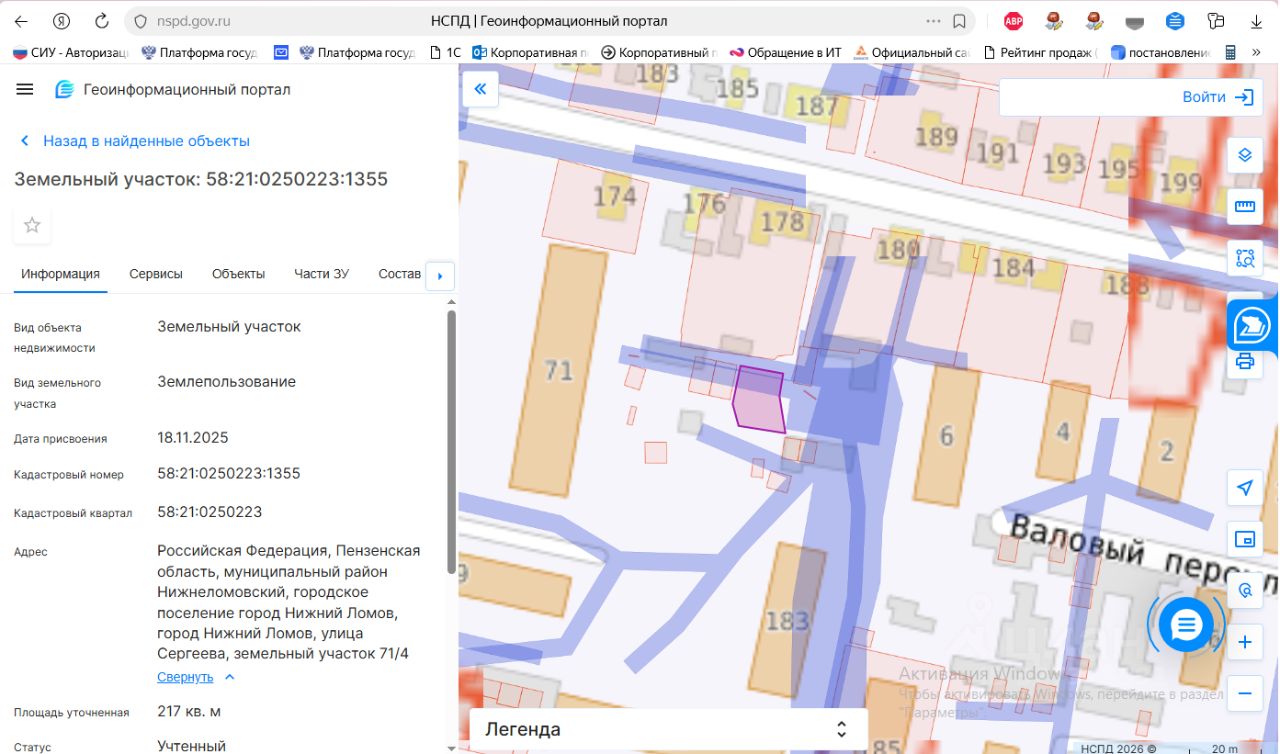Toggle the overview mini-map tool
The image size is (1280, 754).
[1245, 539]
